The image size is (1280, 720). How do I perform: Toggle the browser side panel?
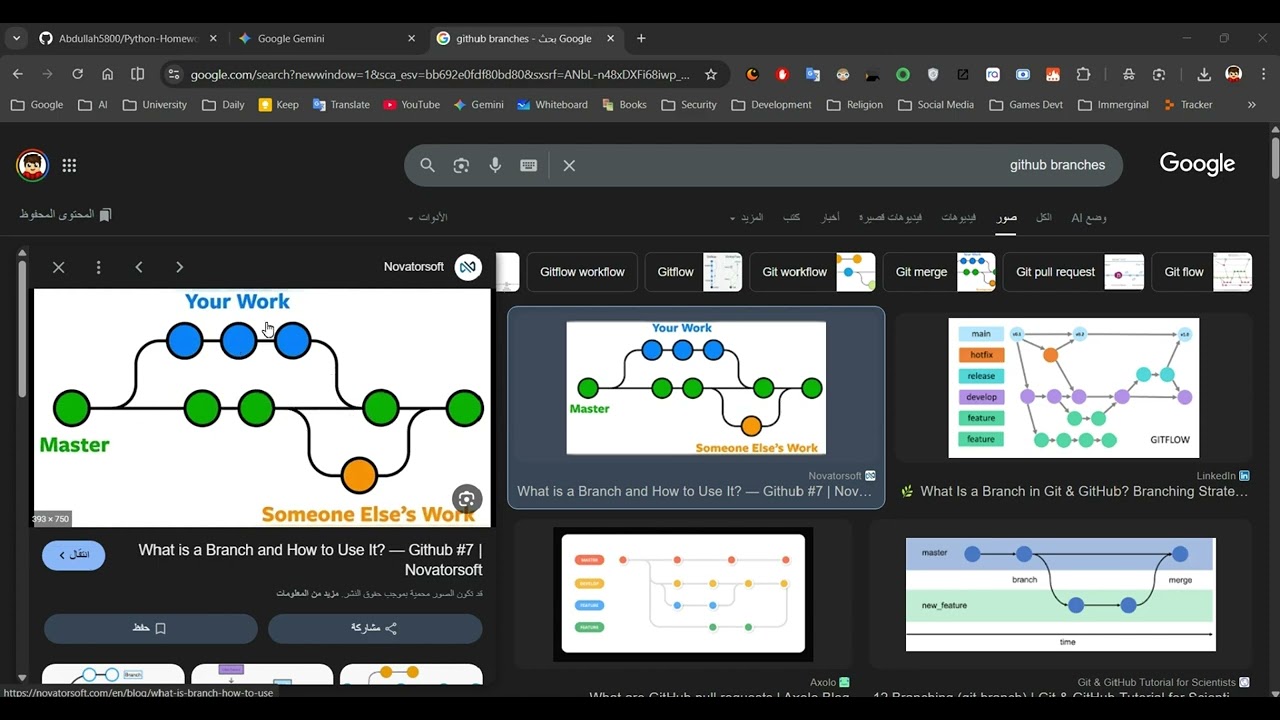(x=138, y=74)
